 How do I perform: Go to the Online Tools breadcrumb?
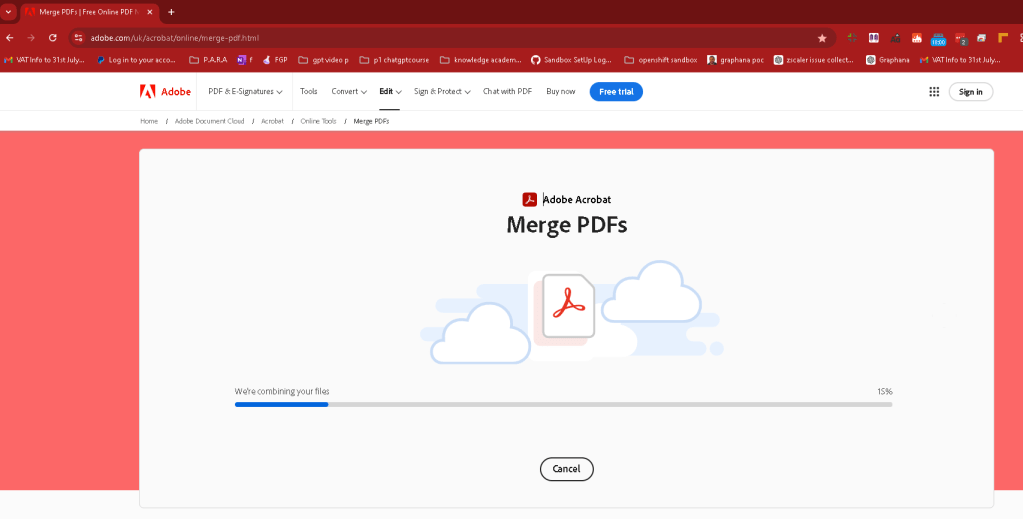pyautogui.click(x=318, y=121)
